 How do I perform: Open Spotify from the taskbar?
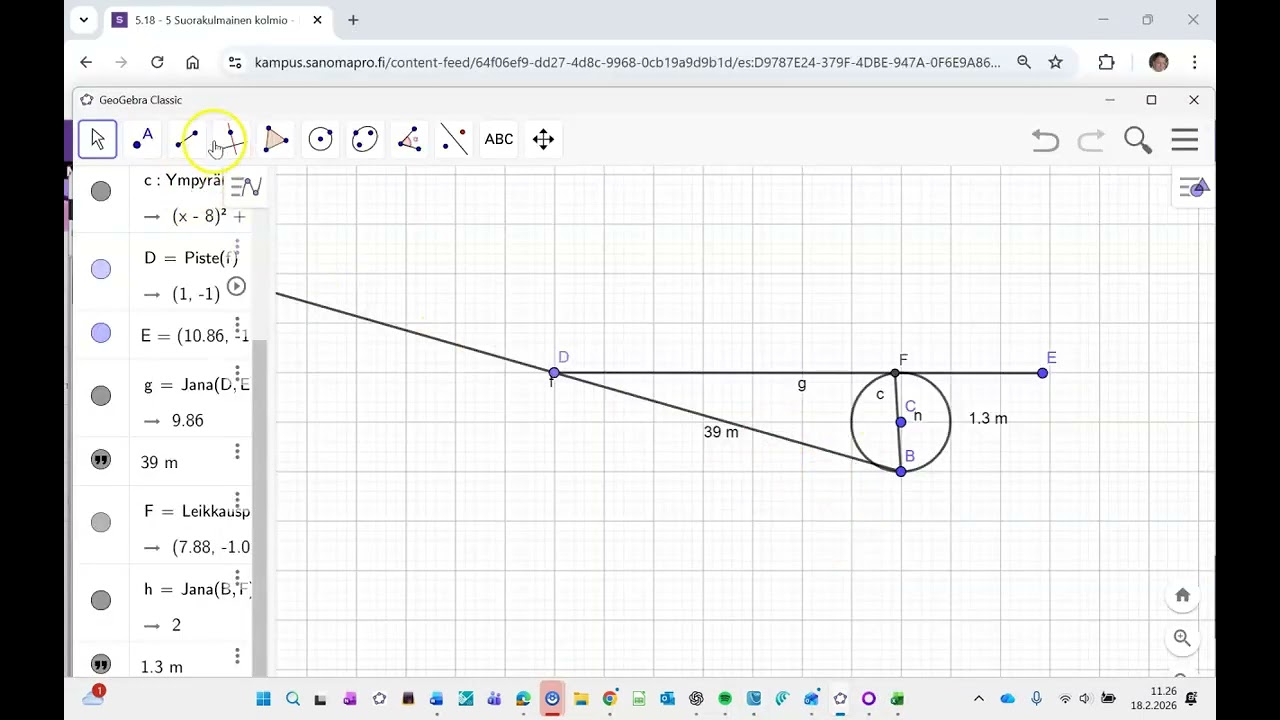(x=725, y=699)
